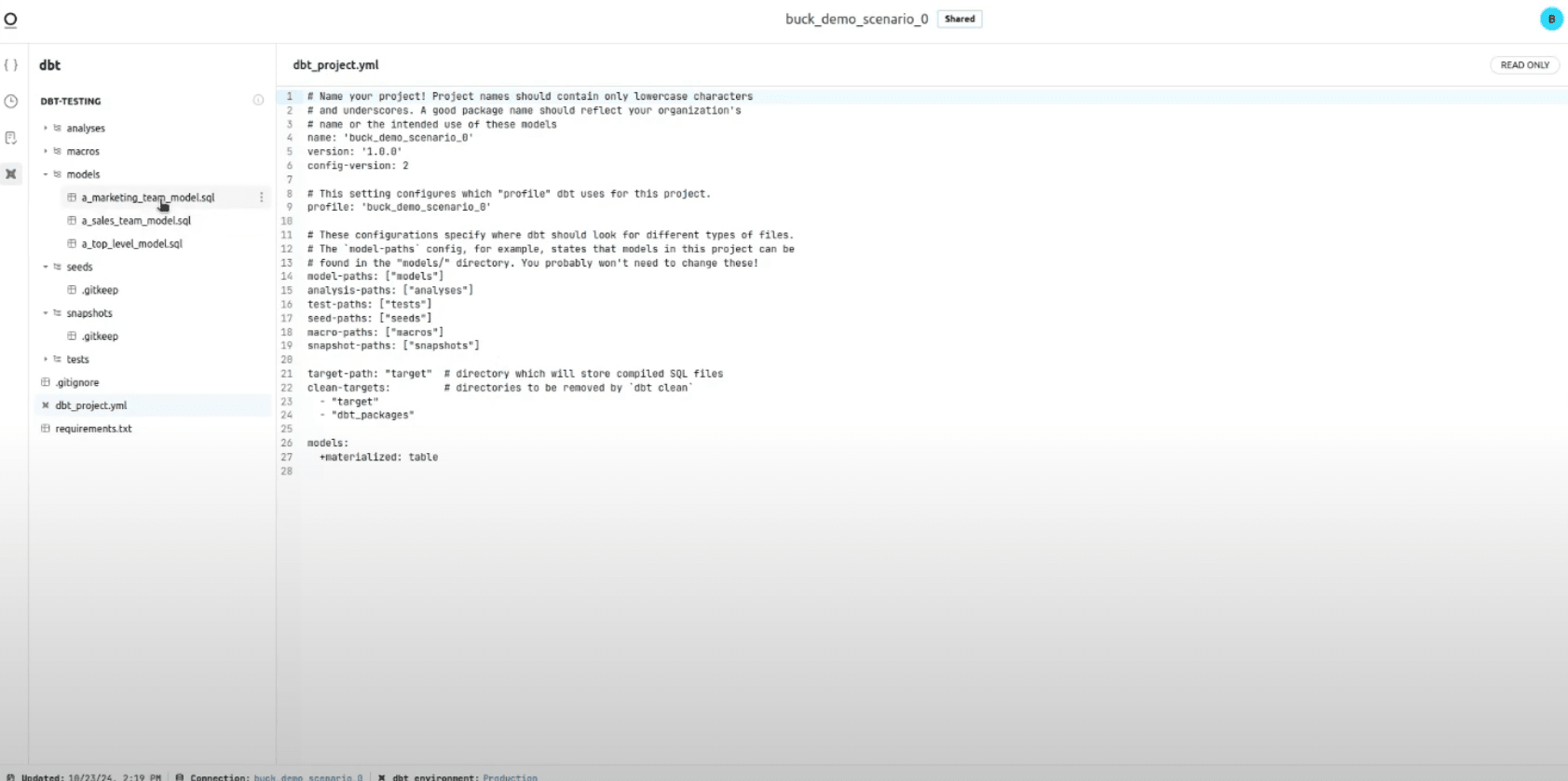Click line 14 model-paths setting
Screen dimensions: 1568x781
tap(375, 277)
